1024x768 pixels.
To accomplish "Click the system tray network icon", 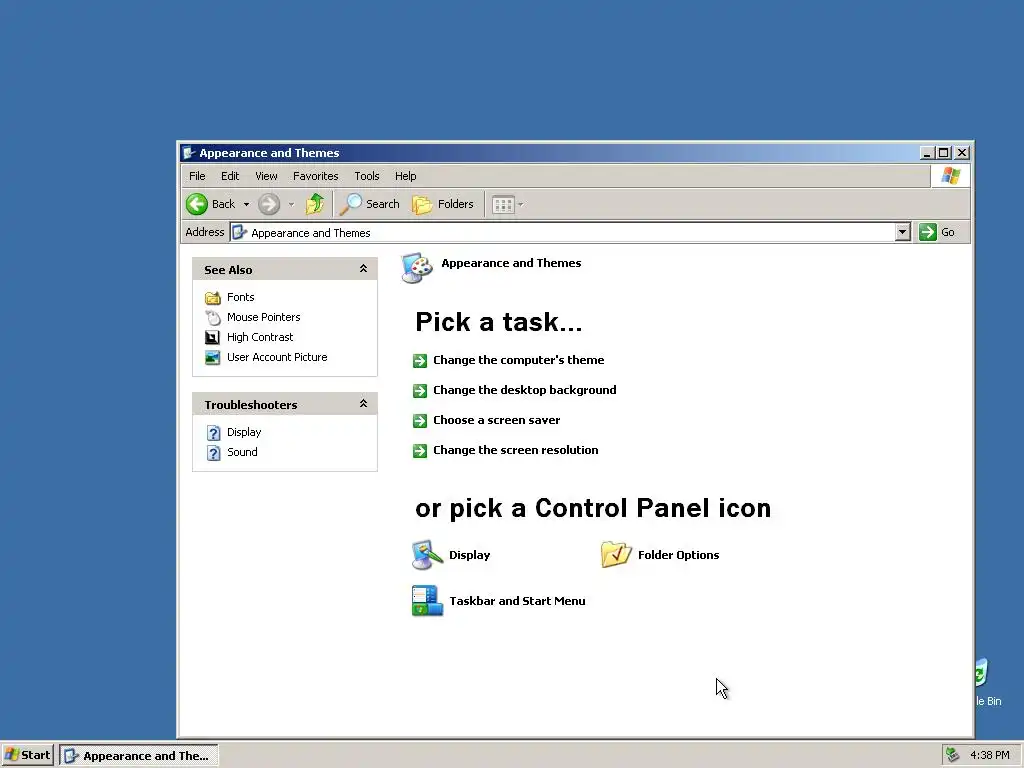I will click(953, 755).
